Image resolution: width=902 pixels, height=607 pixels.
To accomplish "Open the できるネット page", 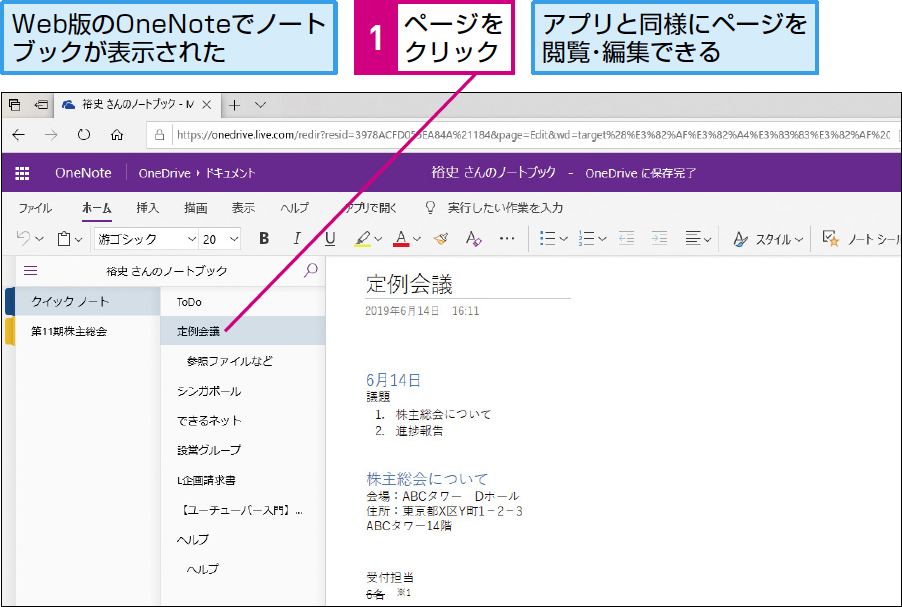I will click(x=243, y=421).
